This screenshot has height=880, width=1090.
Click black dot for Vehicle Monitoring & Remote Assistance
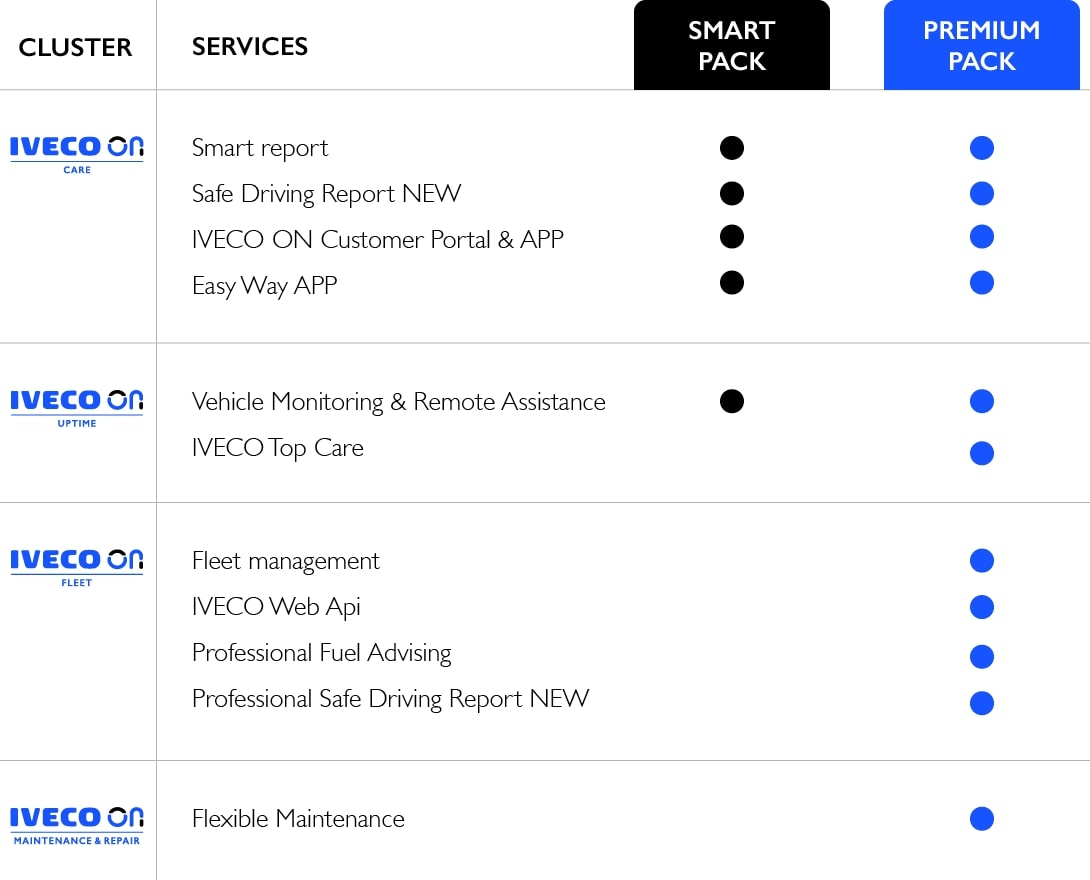[732, 401]
